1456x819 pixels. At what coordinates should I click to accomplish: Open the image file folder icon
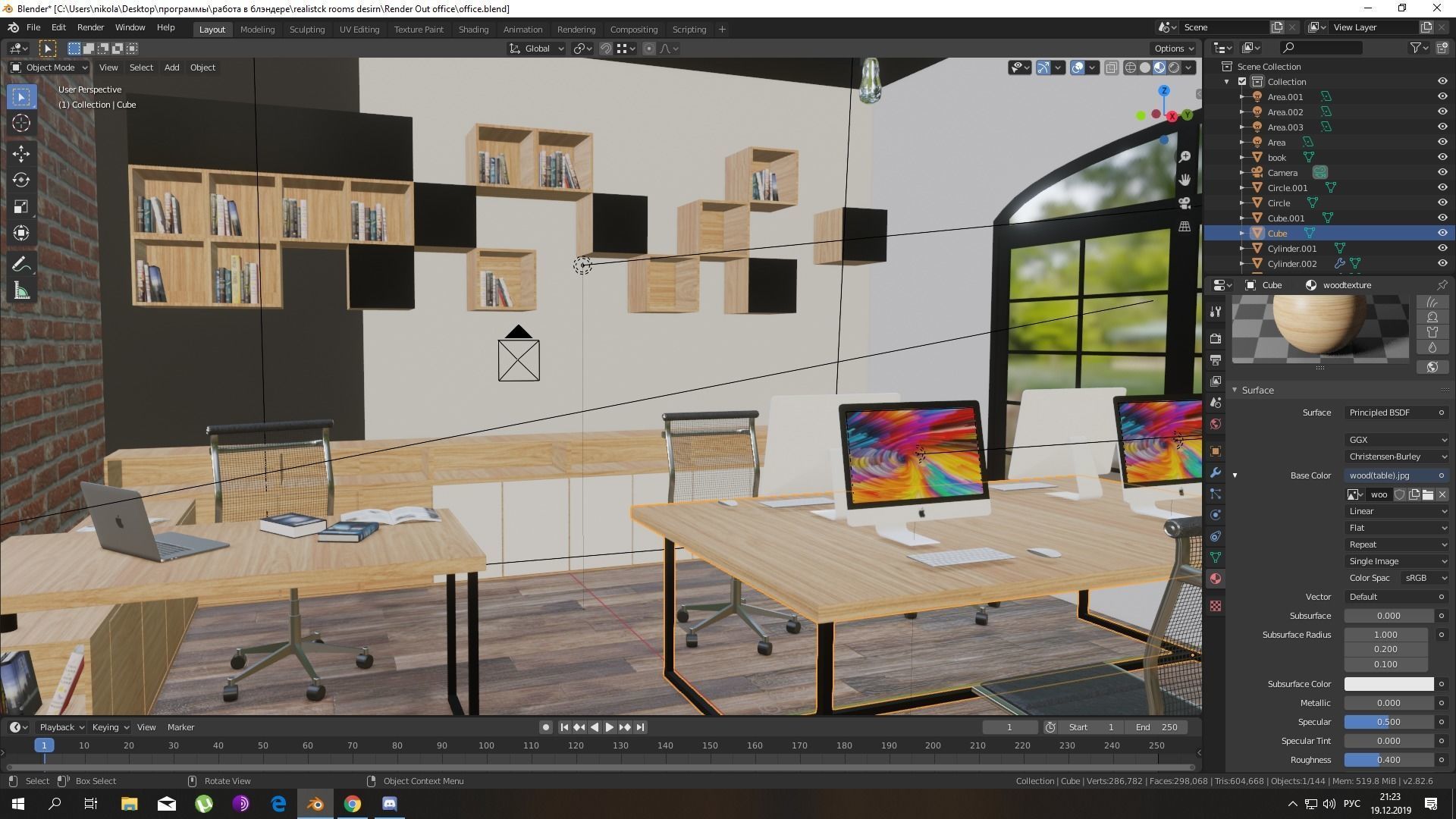[x=1428, y=494]
